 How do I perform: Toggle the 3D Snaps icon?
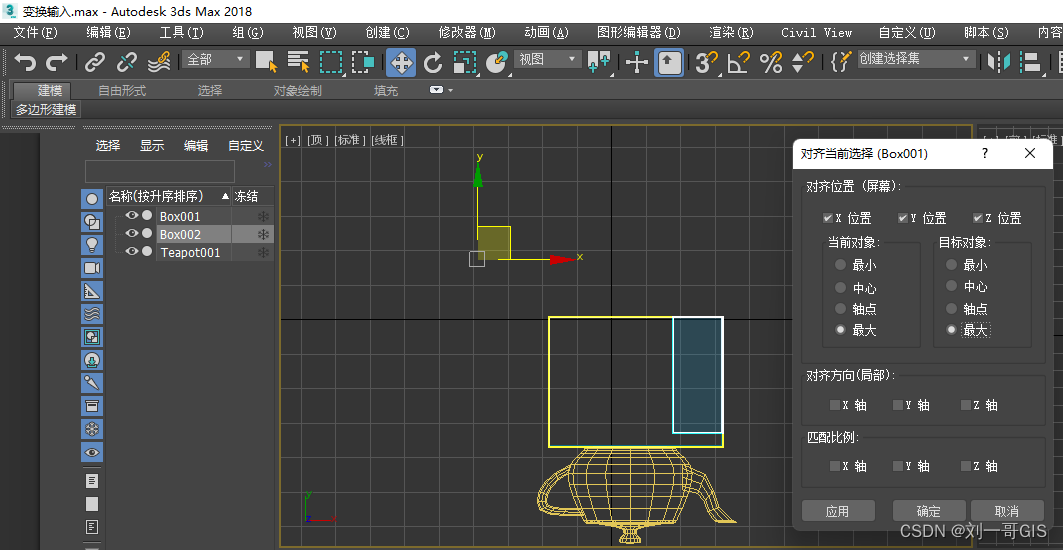[706, 62]
